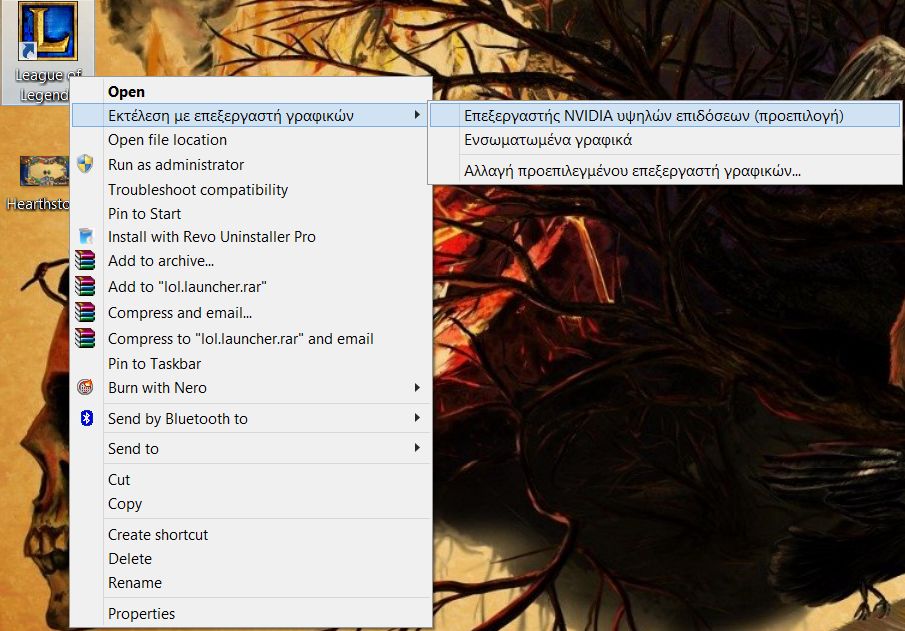Select the Hearthstone desktop shortcut icon
The image size is (905, 631).
coord(43,171)
